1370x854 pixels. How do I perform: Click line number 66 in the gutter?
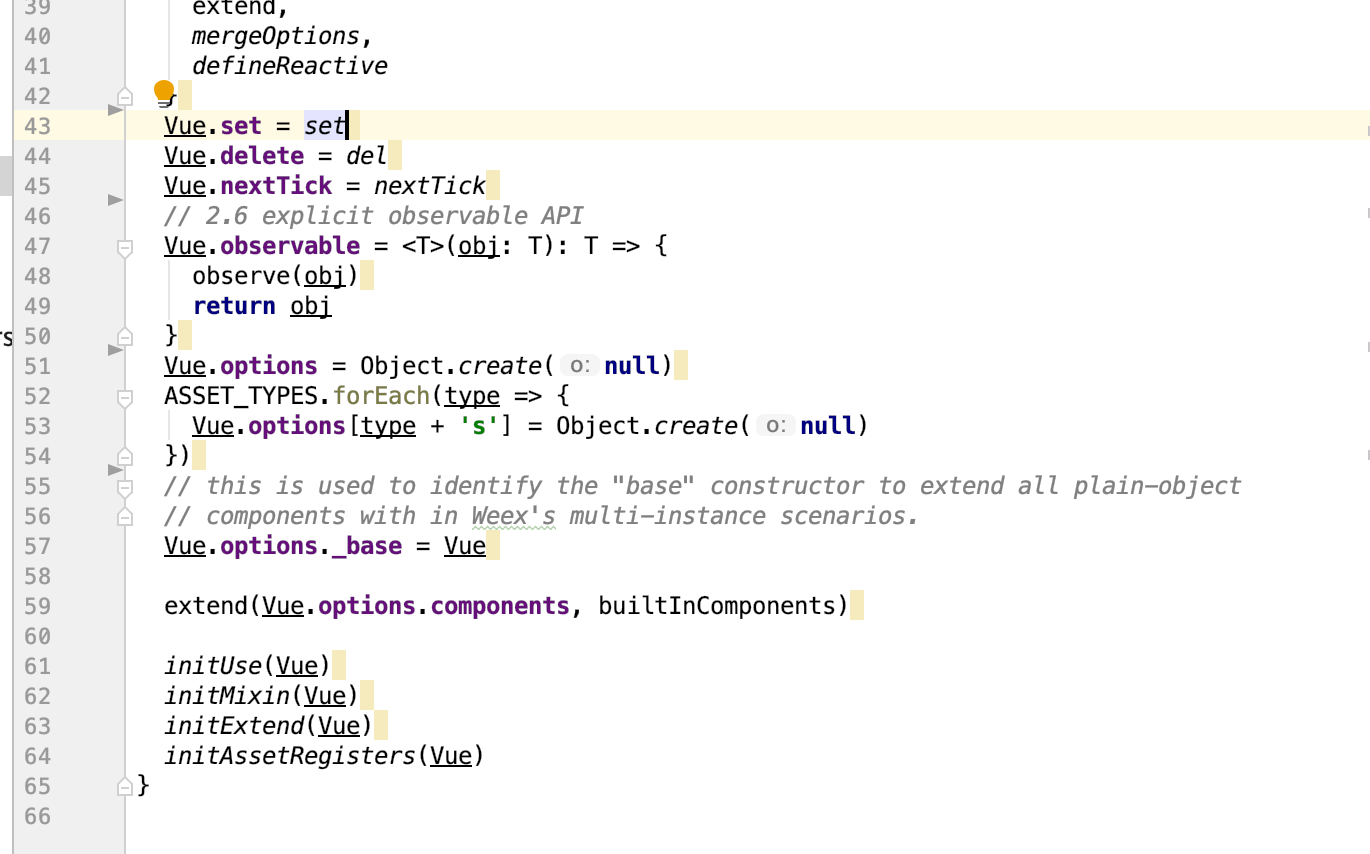(37, 816)
